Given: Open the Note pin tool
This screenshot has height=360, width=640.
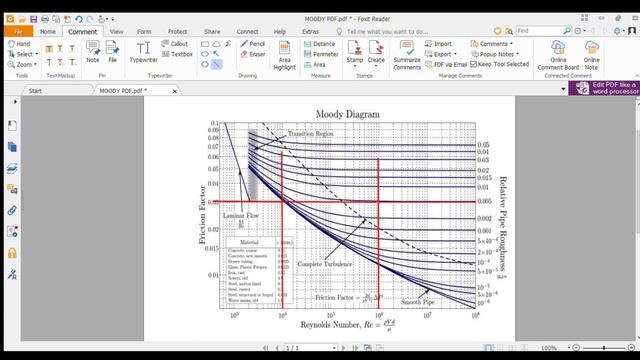Looking at the screenshot, I should (x=93, y=51).
